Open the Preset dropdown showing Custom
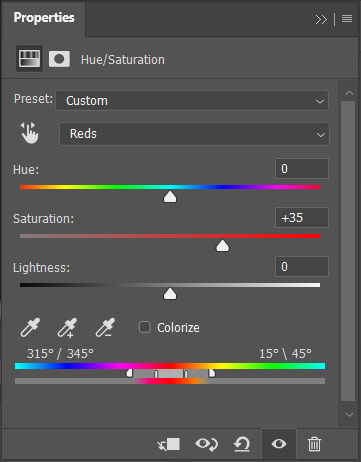Viewport: 361px width, 462px height. tap(192, 100)
